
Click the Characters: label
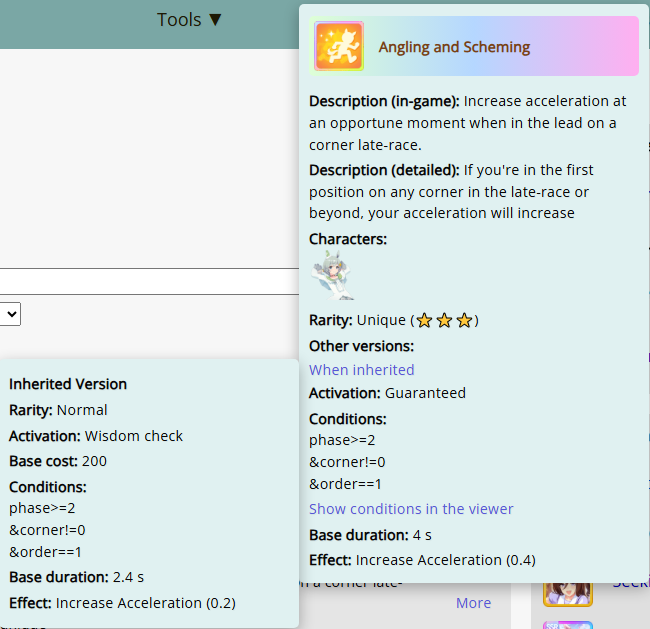[348, 239]
